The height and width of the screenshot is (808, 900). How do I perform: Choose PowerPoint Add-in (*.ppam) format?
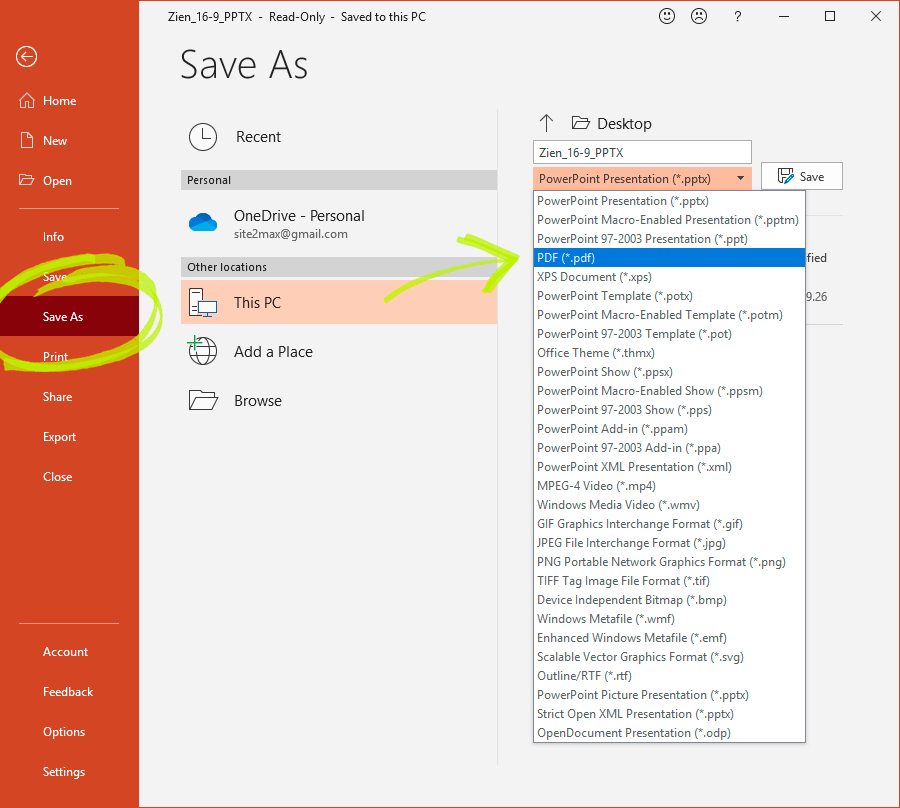(x=669, y=429)
